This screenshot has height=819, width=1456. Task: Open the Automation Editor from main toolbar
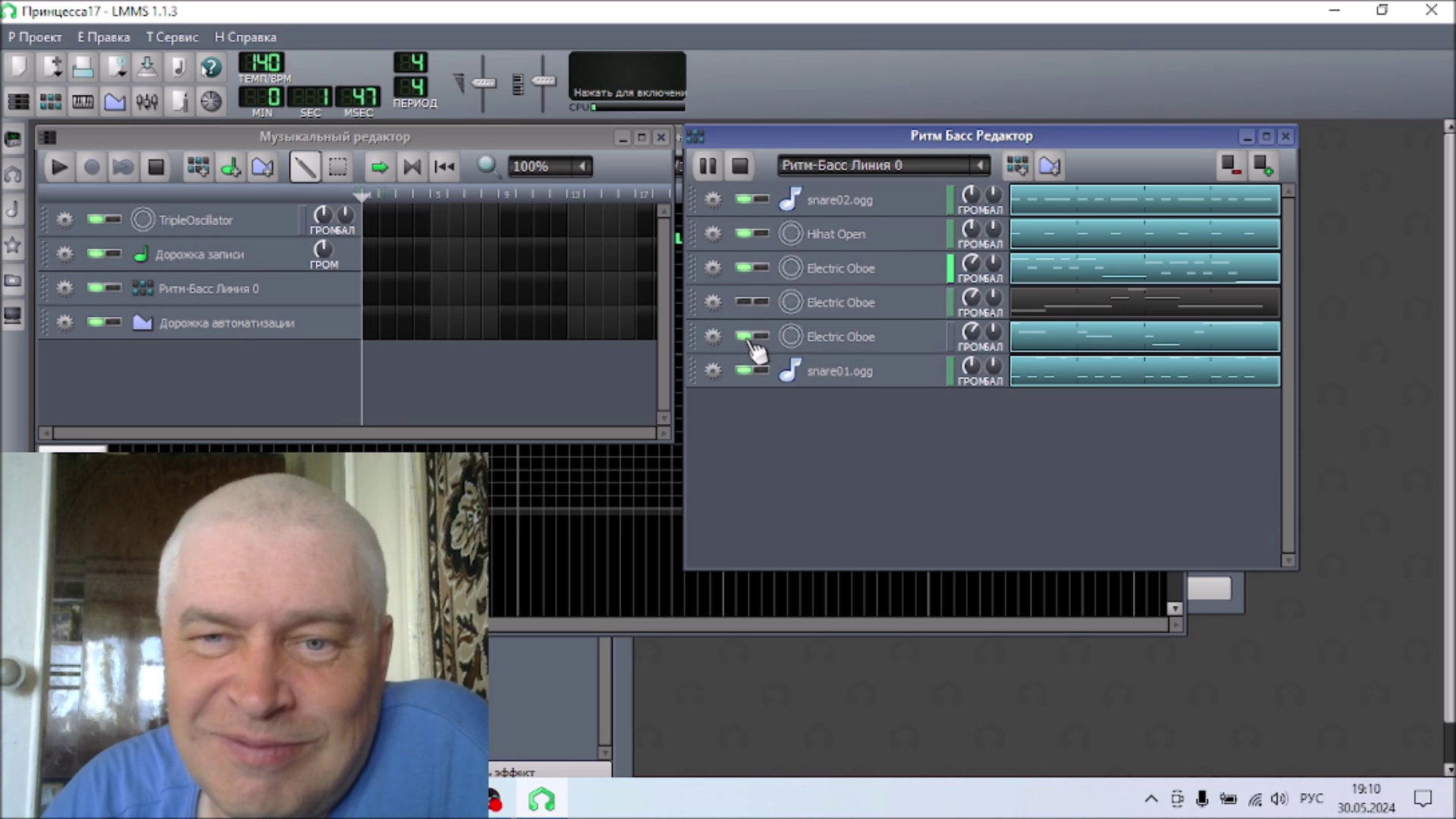(115, 101)
